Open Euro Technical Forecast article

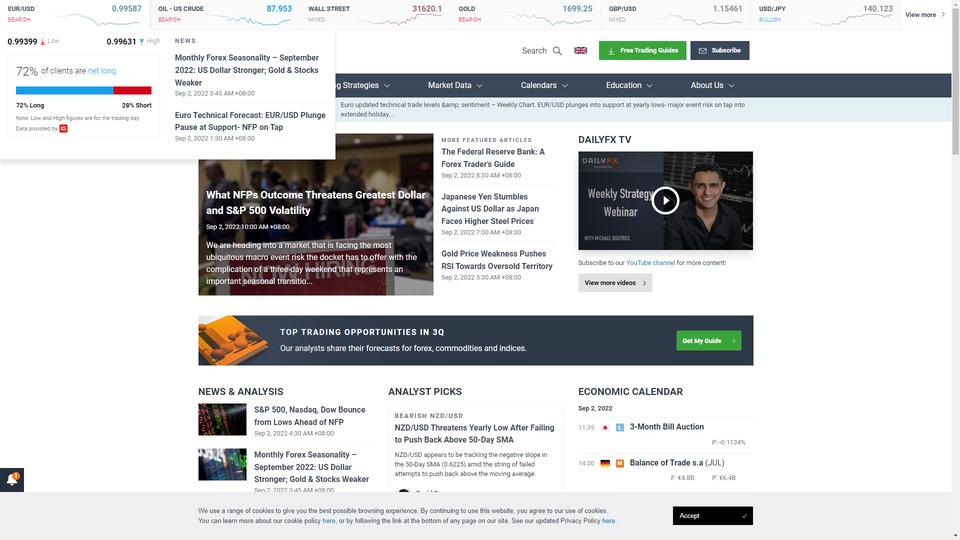(250, 121)
